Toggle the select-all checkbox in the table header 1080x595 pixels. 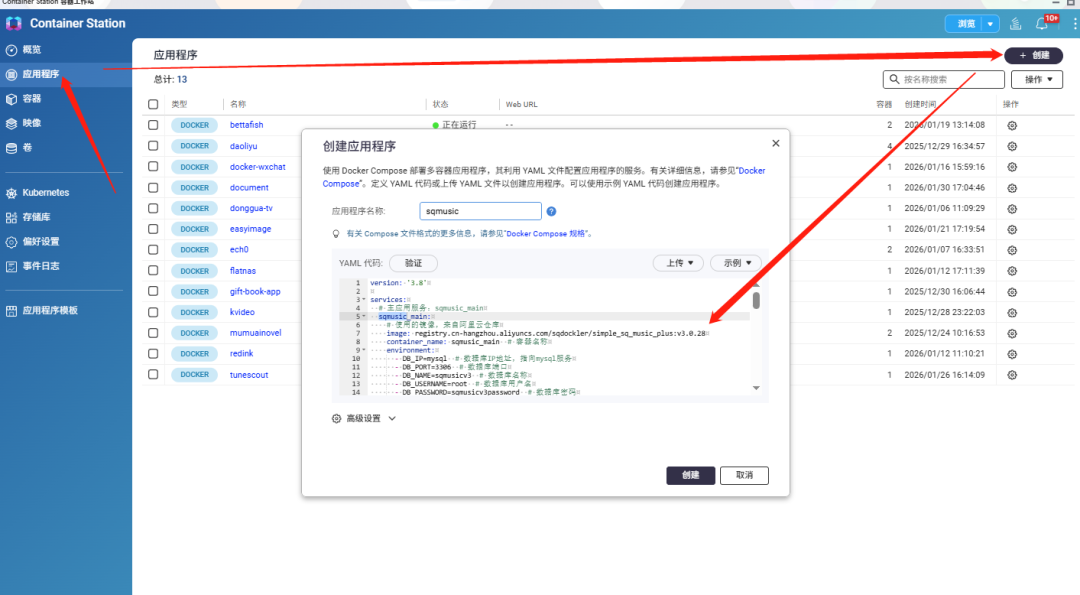coord(153,104)
